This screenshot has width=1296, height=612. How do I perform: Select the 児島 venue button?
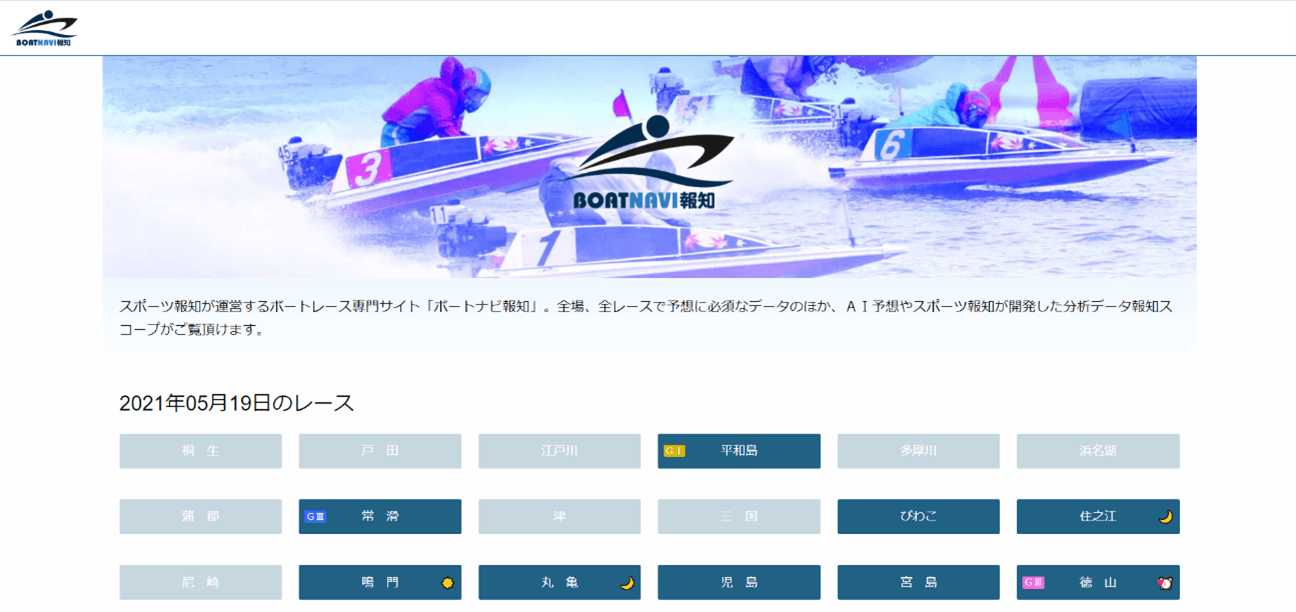pos(739,582)
